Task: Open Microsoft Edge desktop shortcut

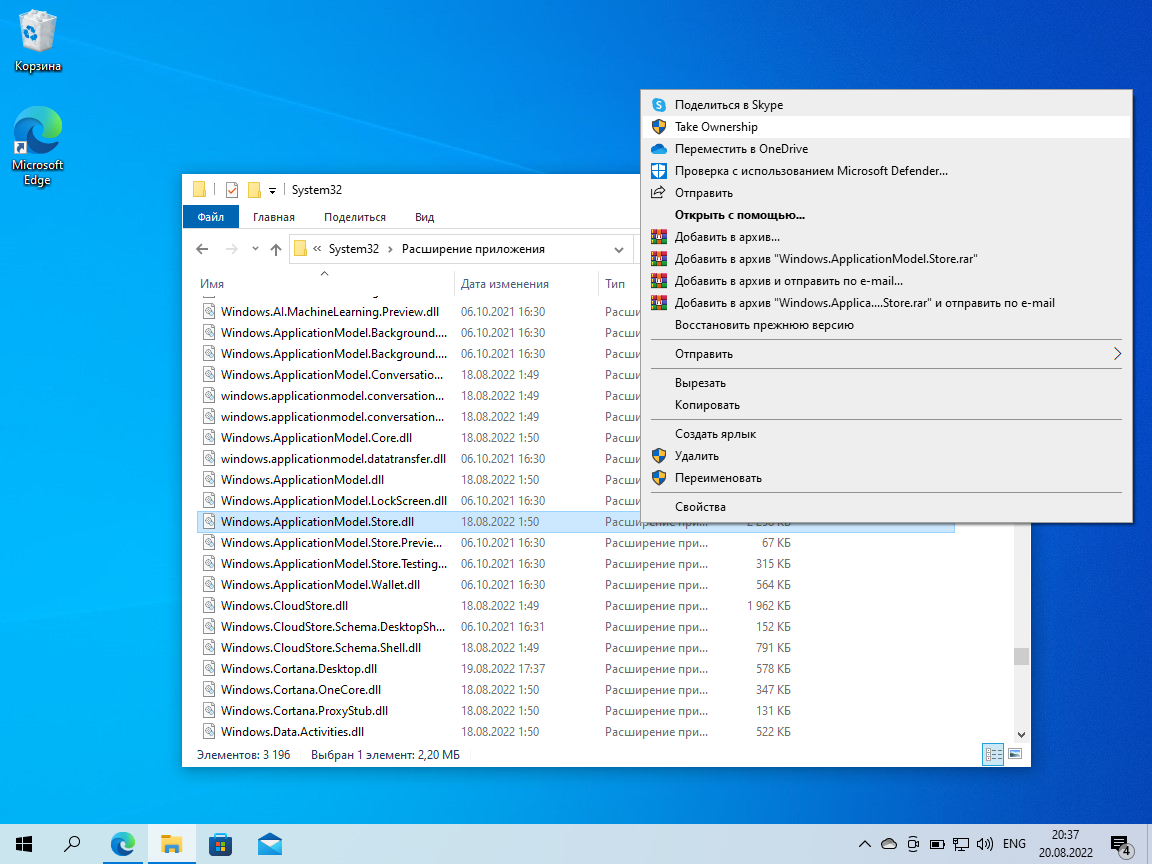Action: point(37,146)
